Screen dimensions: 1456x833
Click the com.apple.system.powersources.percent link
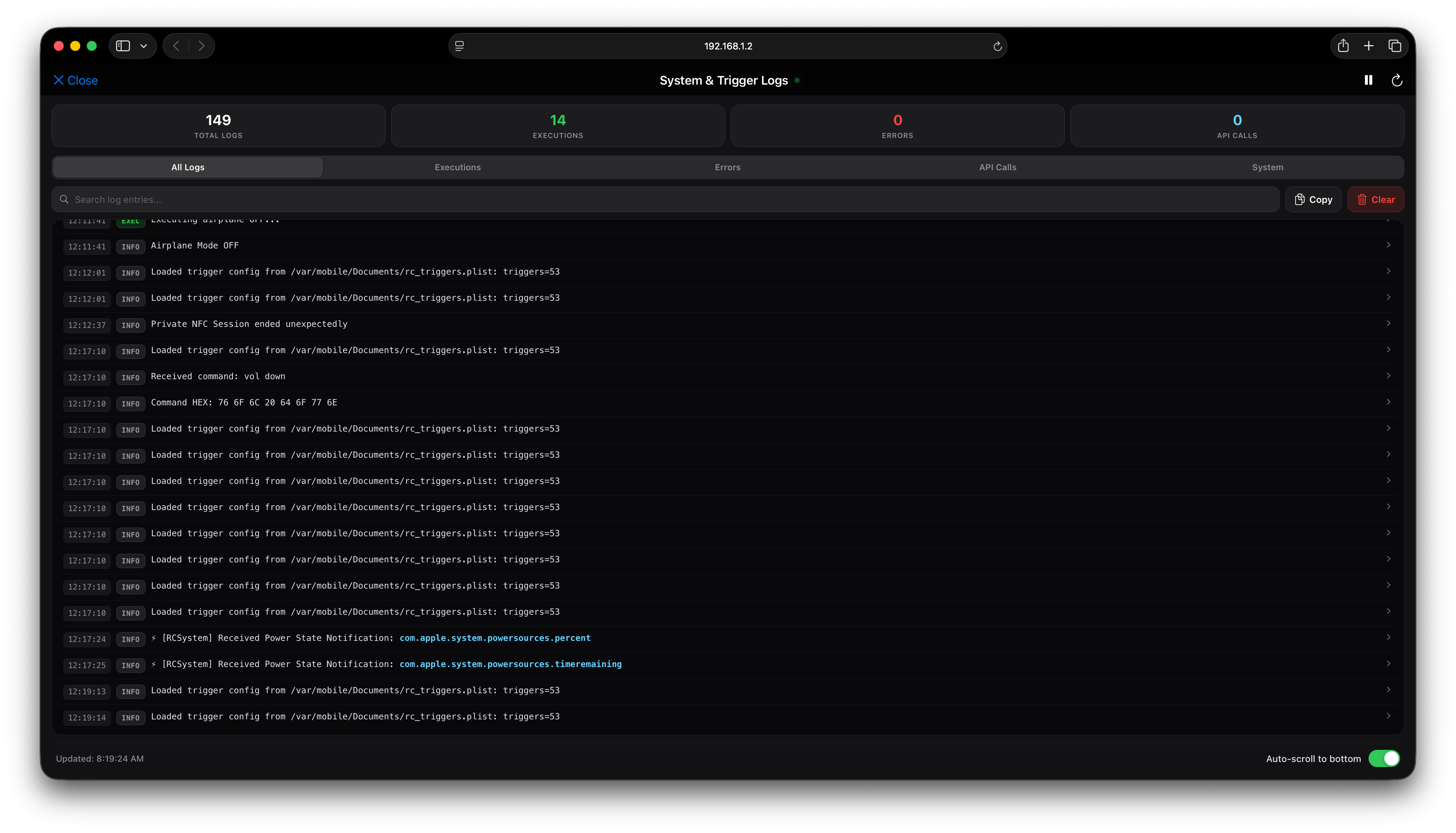[x=495, y=638]
